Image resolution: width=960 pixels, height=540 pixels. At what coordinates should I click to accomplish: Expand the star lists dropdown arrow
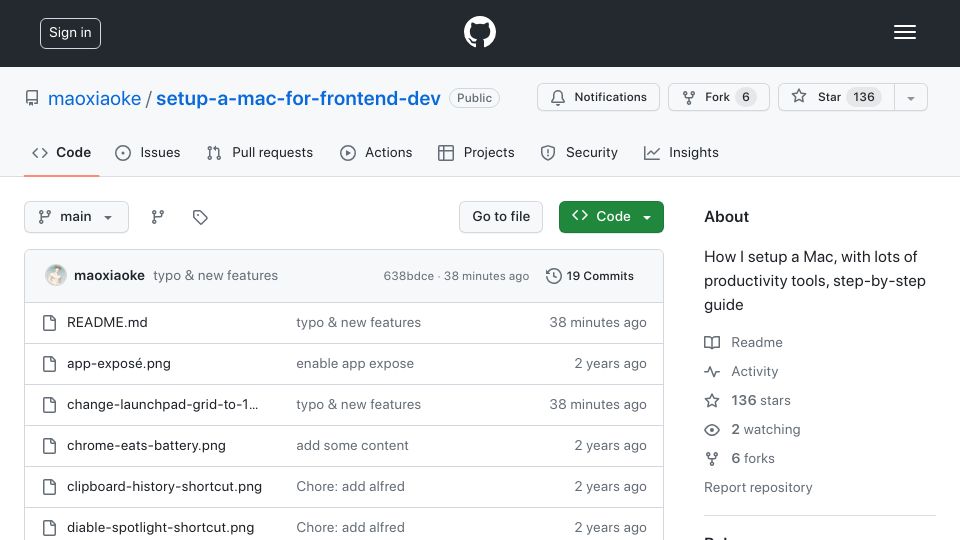[x=911, y=98]
